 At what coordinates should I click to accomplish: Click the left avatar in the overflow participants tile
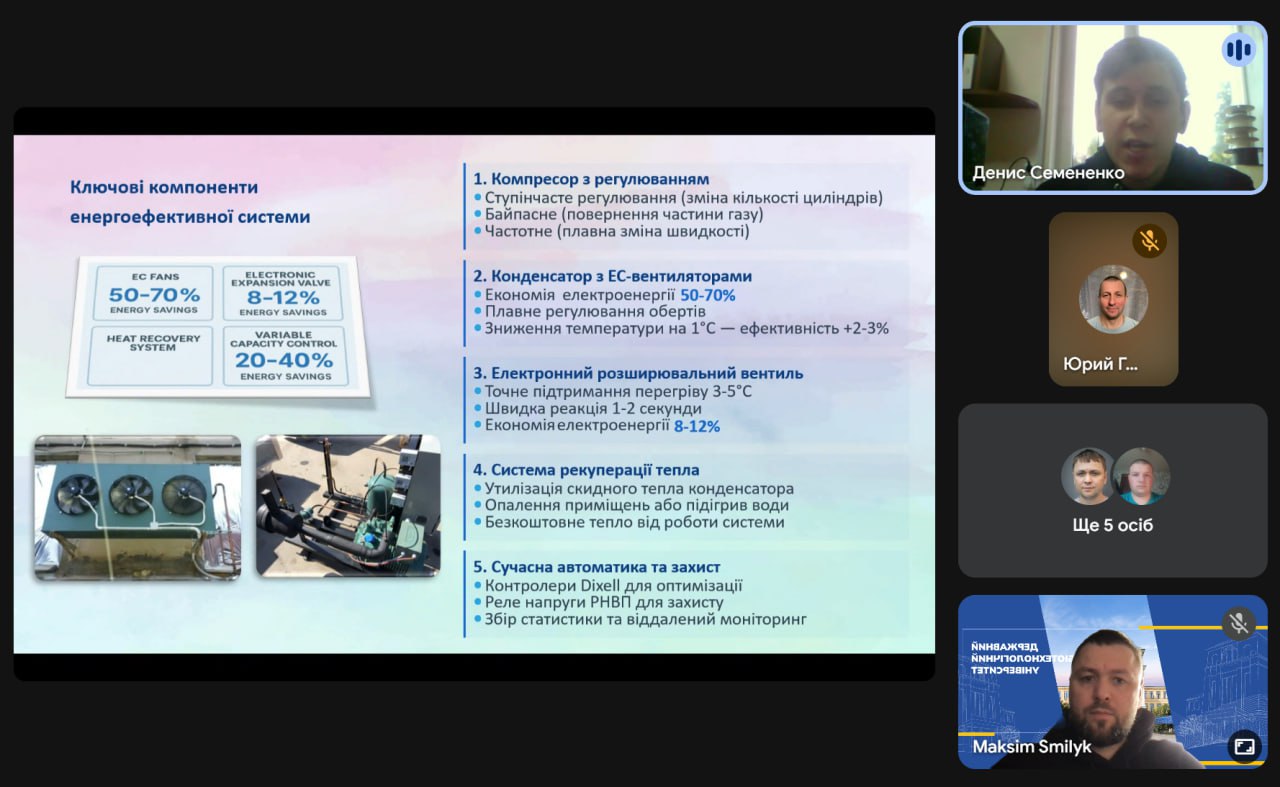[x=1088, y=476]
